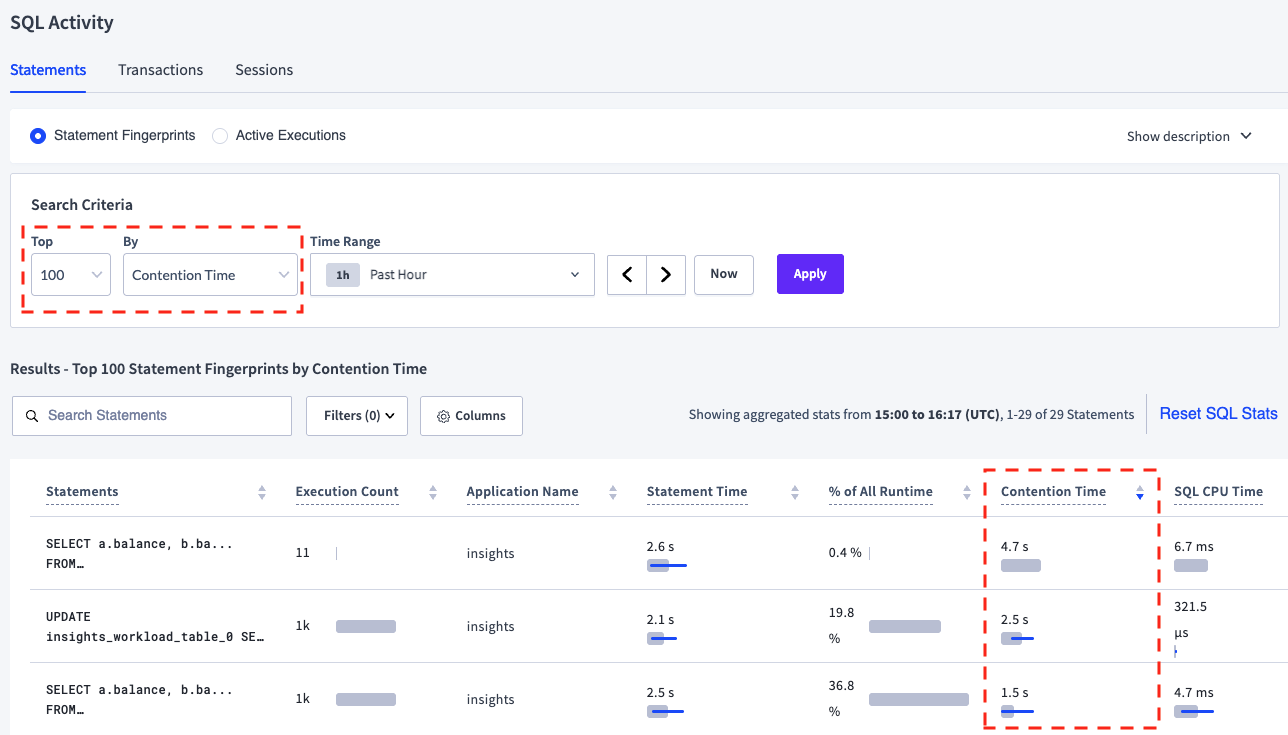Switch to the Transactions tab

pyautogui.click(x=160, y=70)
